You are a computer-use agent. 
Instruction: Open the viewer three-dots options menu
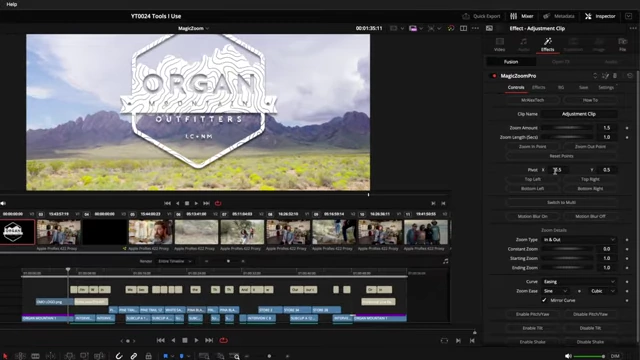(475, 28)
